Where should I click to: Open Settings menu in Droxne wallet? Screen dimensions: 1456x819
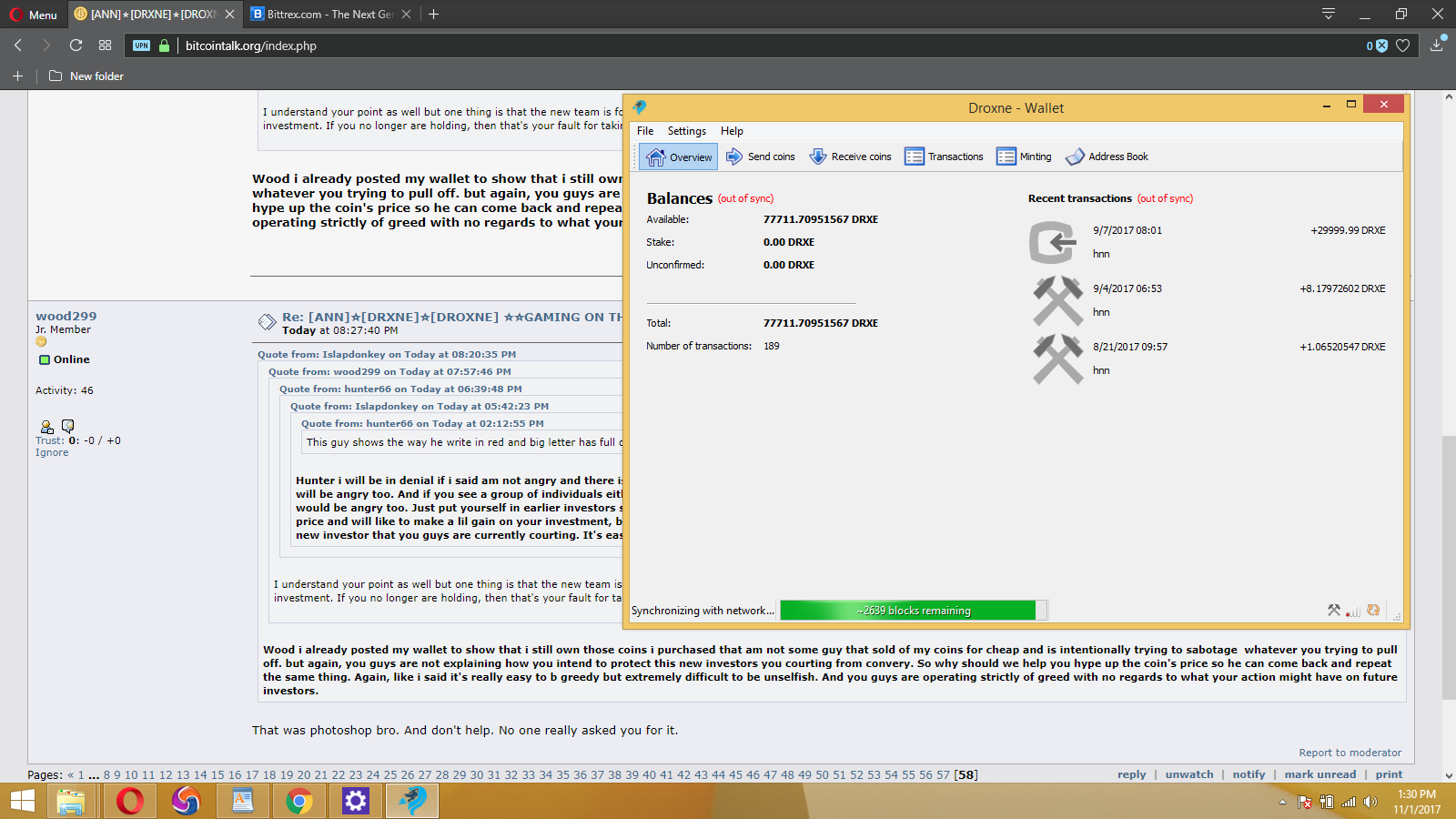tap(687, 131)
